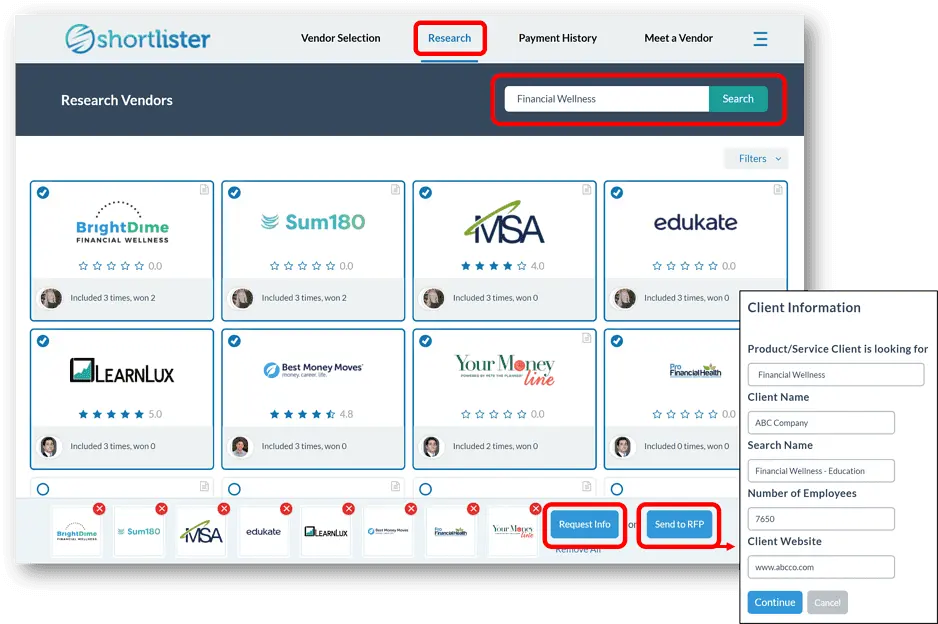The height and width of the screenshot is (624, 938).
Task: Click the advisor avatar on edukate card
Action: tap(625, 298)
